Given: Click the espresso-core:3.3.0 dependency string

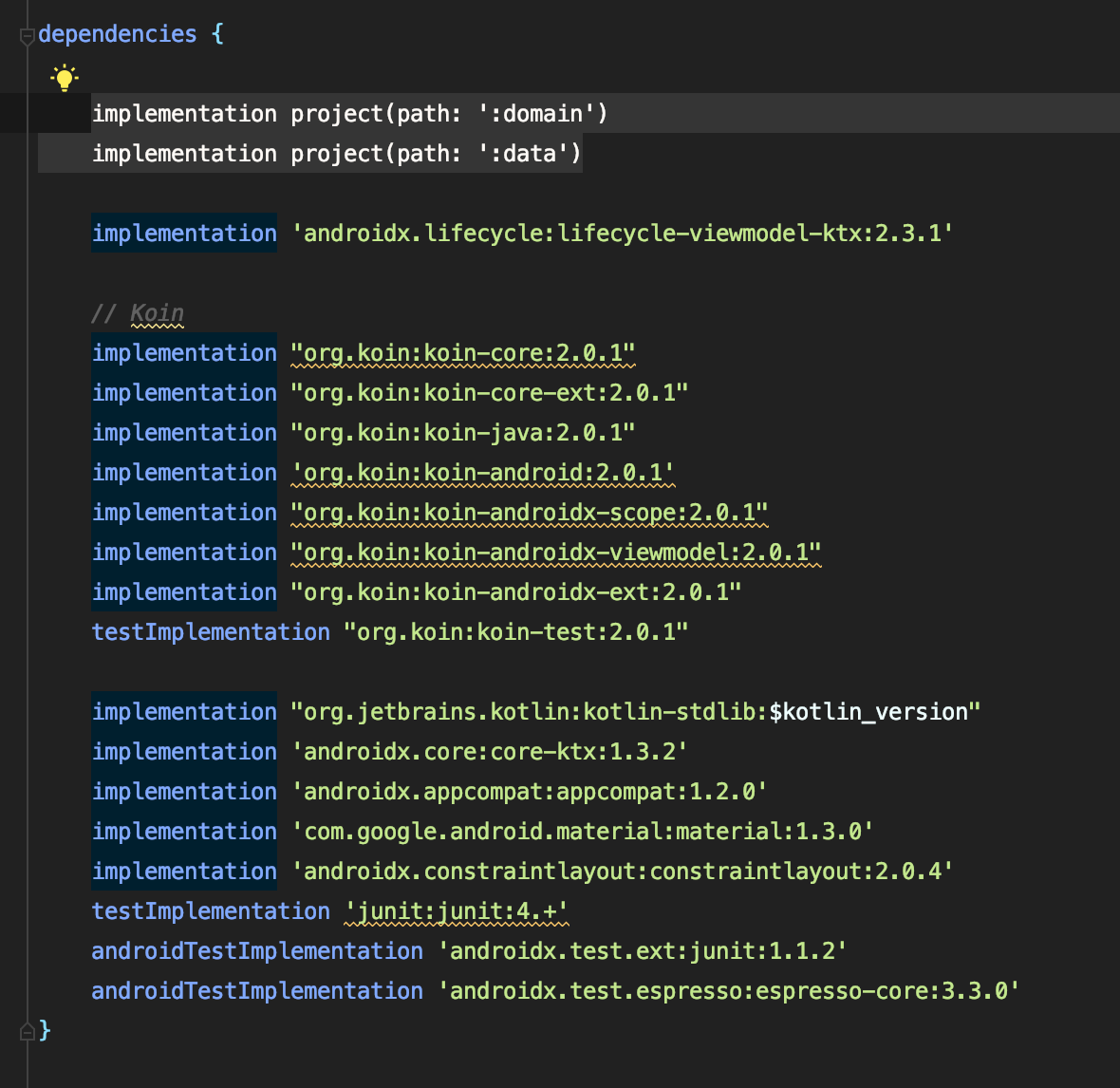Looking at the screenshot, I should 728,991.
